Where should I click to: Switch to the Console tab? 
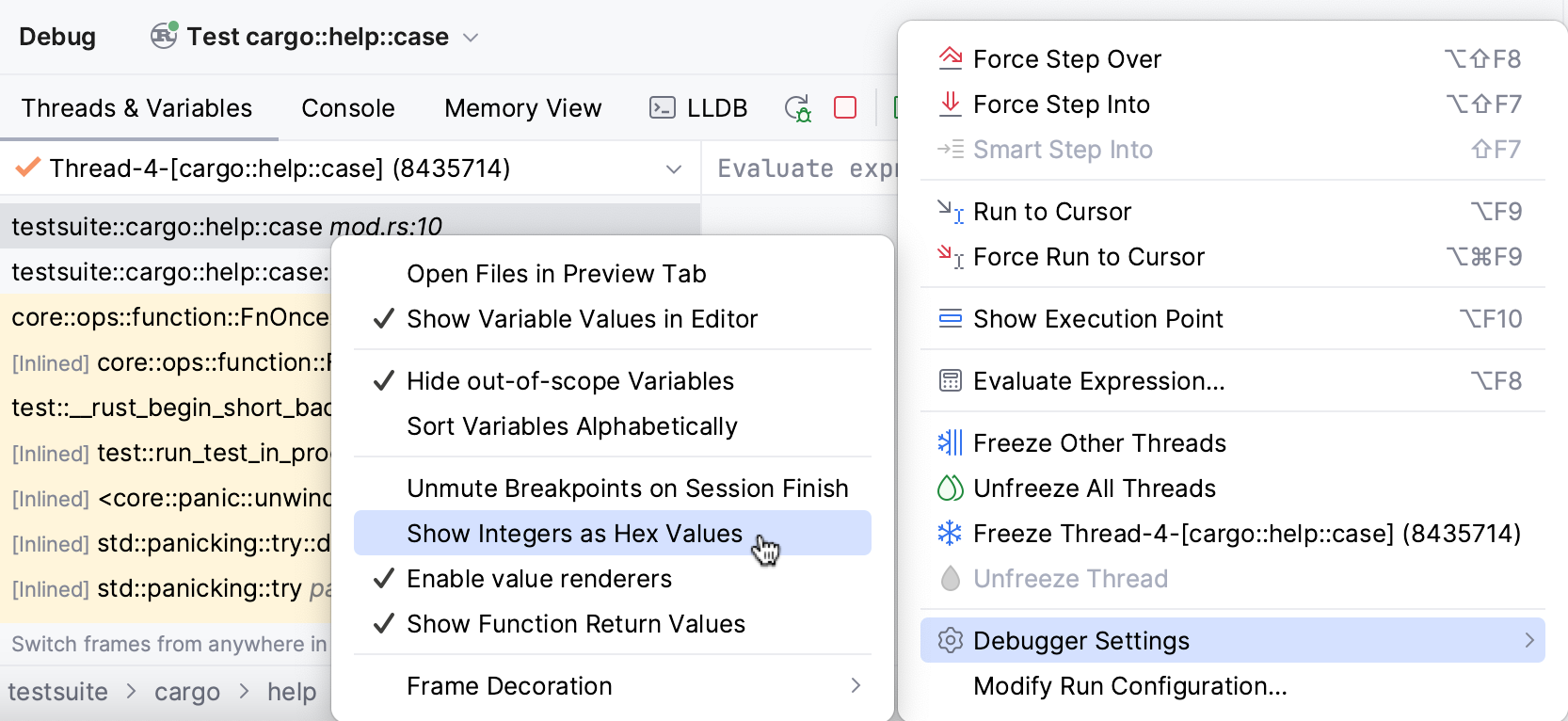point(348,108)
